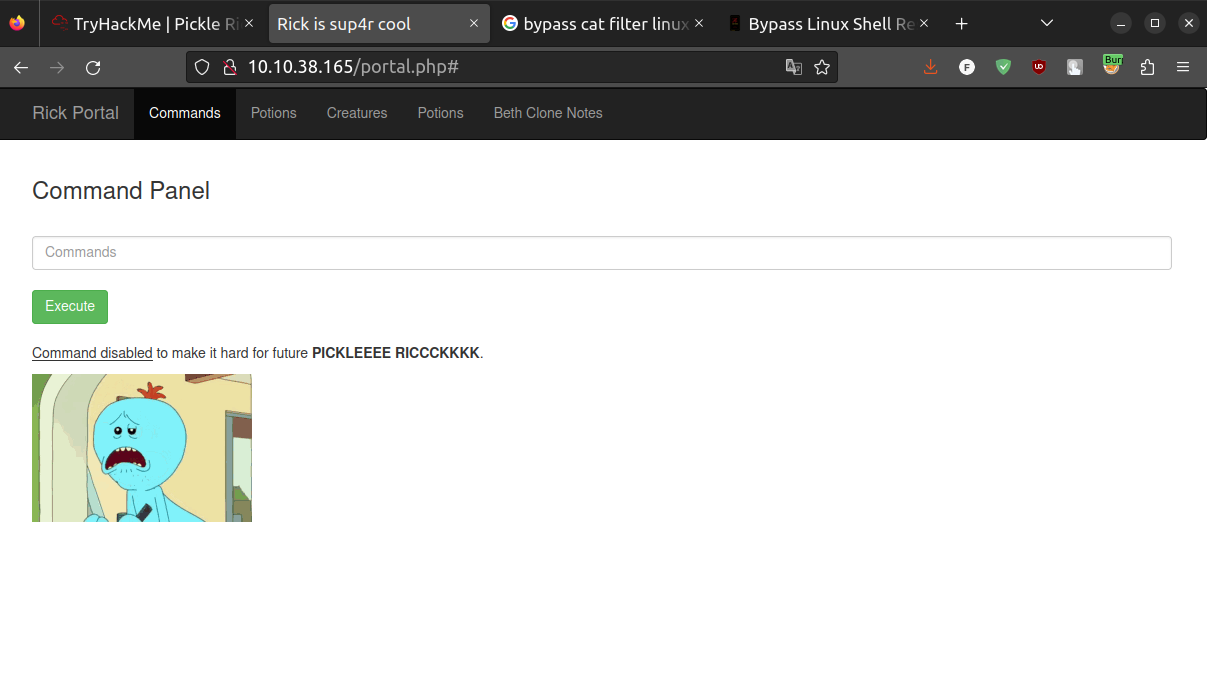The width and height of the screenshot is (1207, 697).
Task: Open the Potions link after Creatures
Action: pyautogui.click(x=441, y=113)
